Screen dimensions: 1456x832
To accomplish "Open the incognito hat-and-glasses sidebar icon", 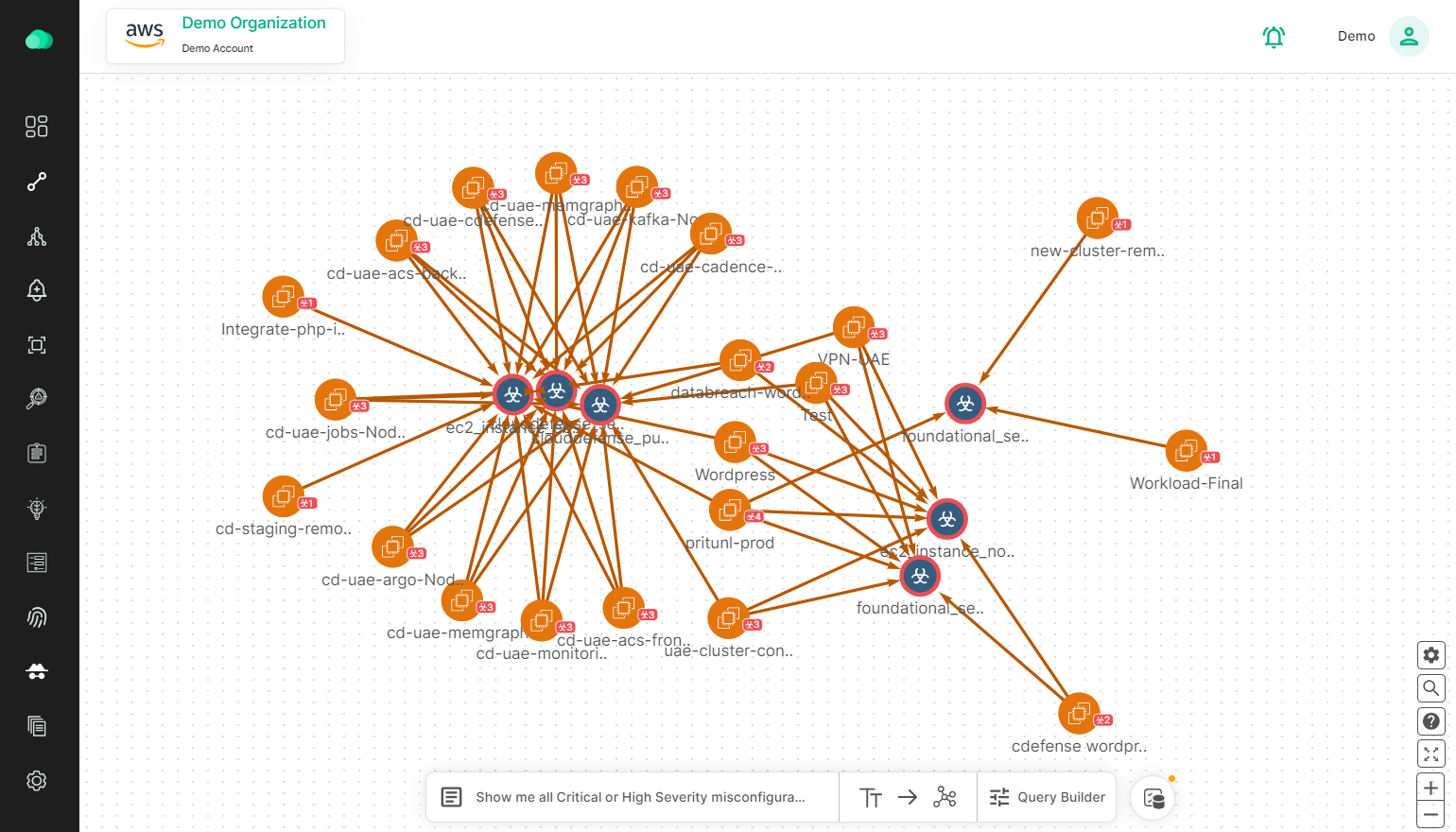I will coord(37,671).
